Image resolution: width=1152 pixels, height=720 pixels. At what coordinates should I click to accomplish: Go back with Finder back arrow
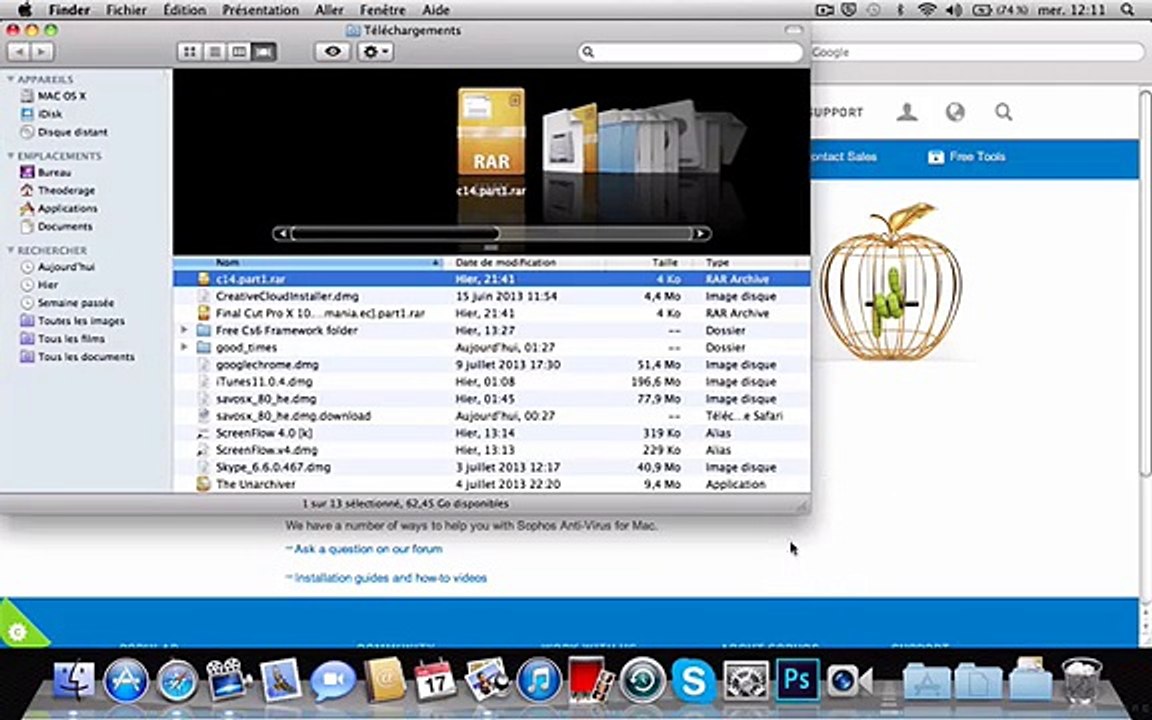pyautogui.click(x=18, y=51)
